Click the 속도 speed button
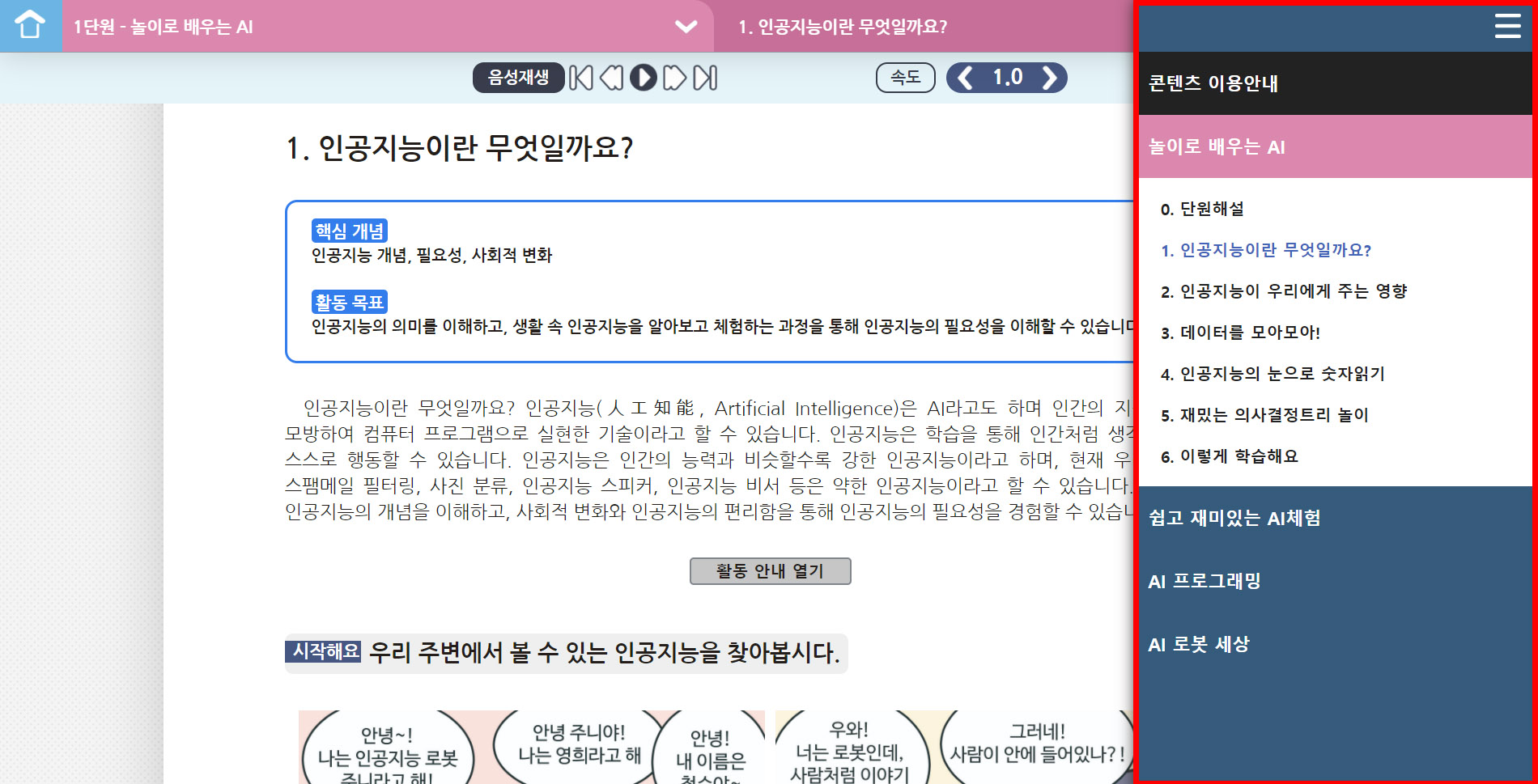This screenshot has height=784, width=1538. click(x=906, y=78)
